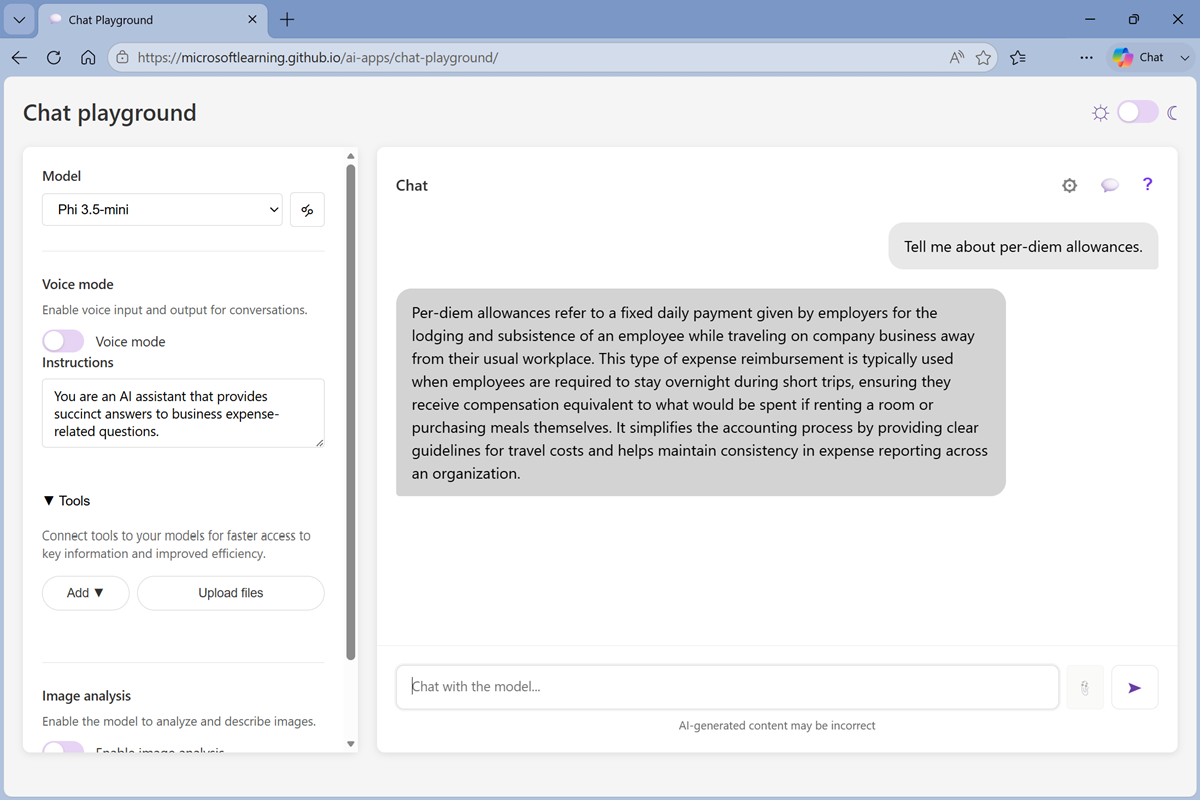Close the Chat Playground tab

click(252, 19)
